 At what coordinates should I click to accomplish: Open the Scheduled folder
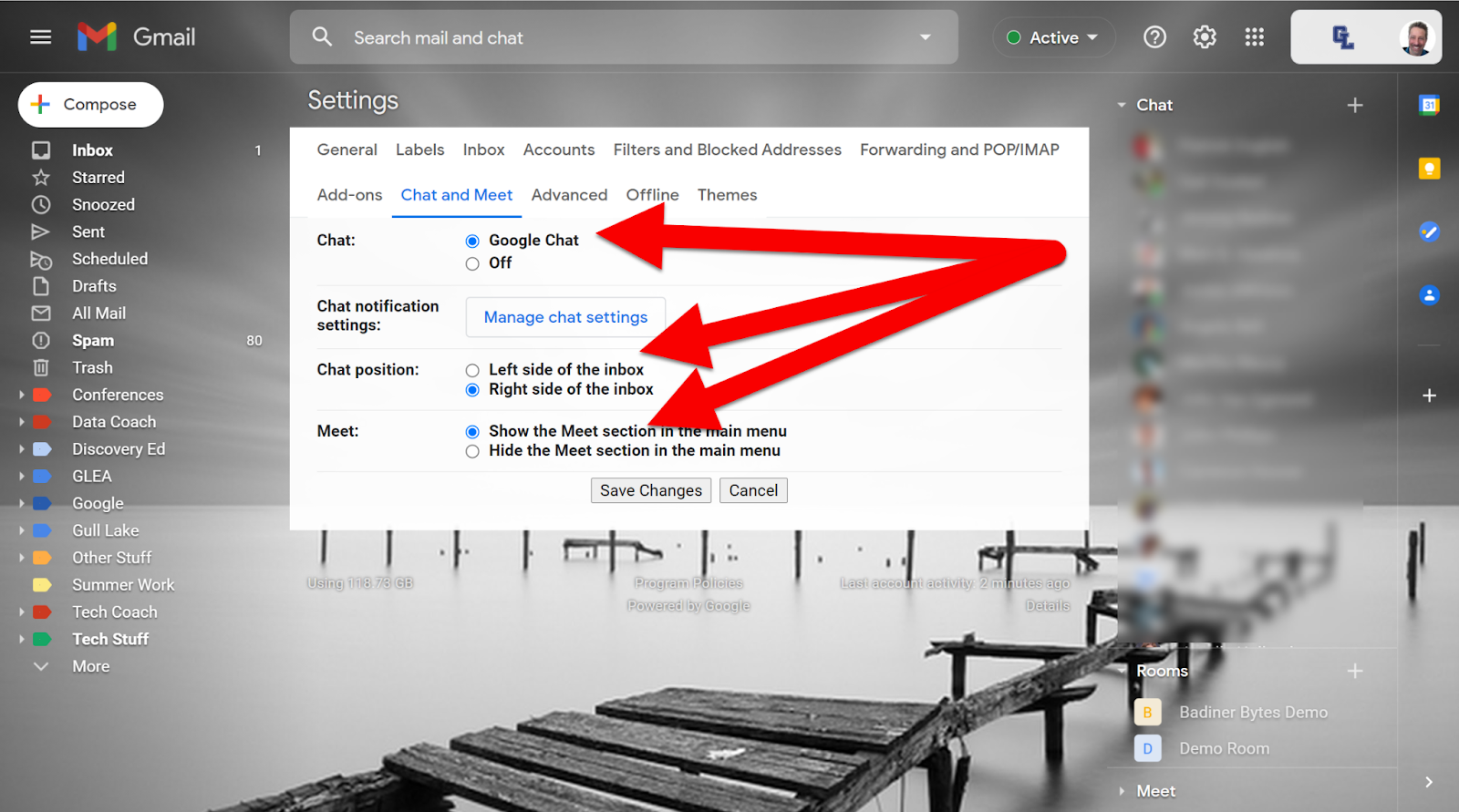[109, 259]
